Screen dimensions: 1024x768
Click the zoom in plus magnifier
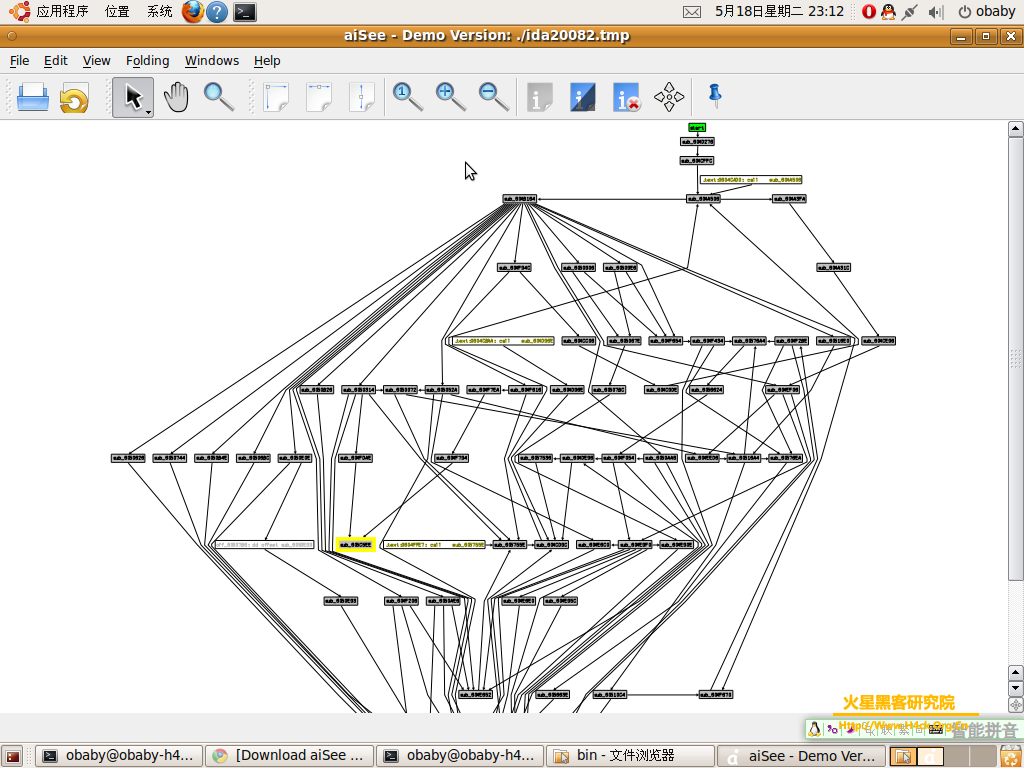click(451, 97)
